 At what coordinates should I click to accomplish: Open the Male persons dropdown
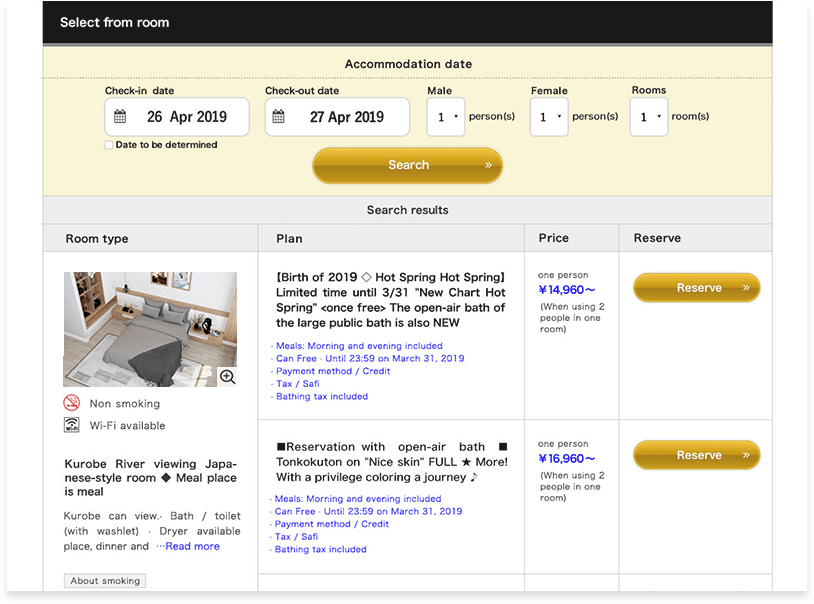446,117
